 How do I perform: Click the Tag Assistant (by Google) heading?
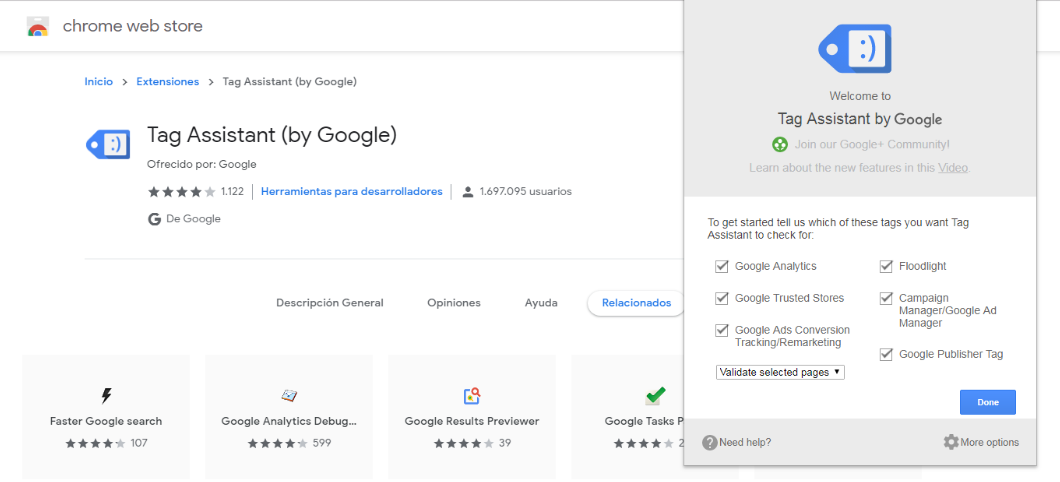[x=272, y=135]
